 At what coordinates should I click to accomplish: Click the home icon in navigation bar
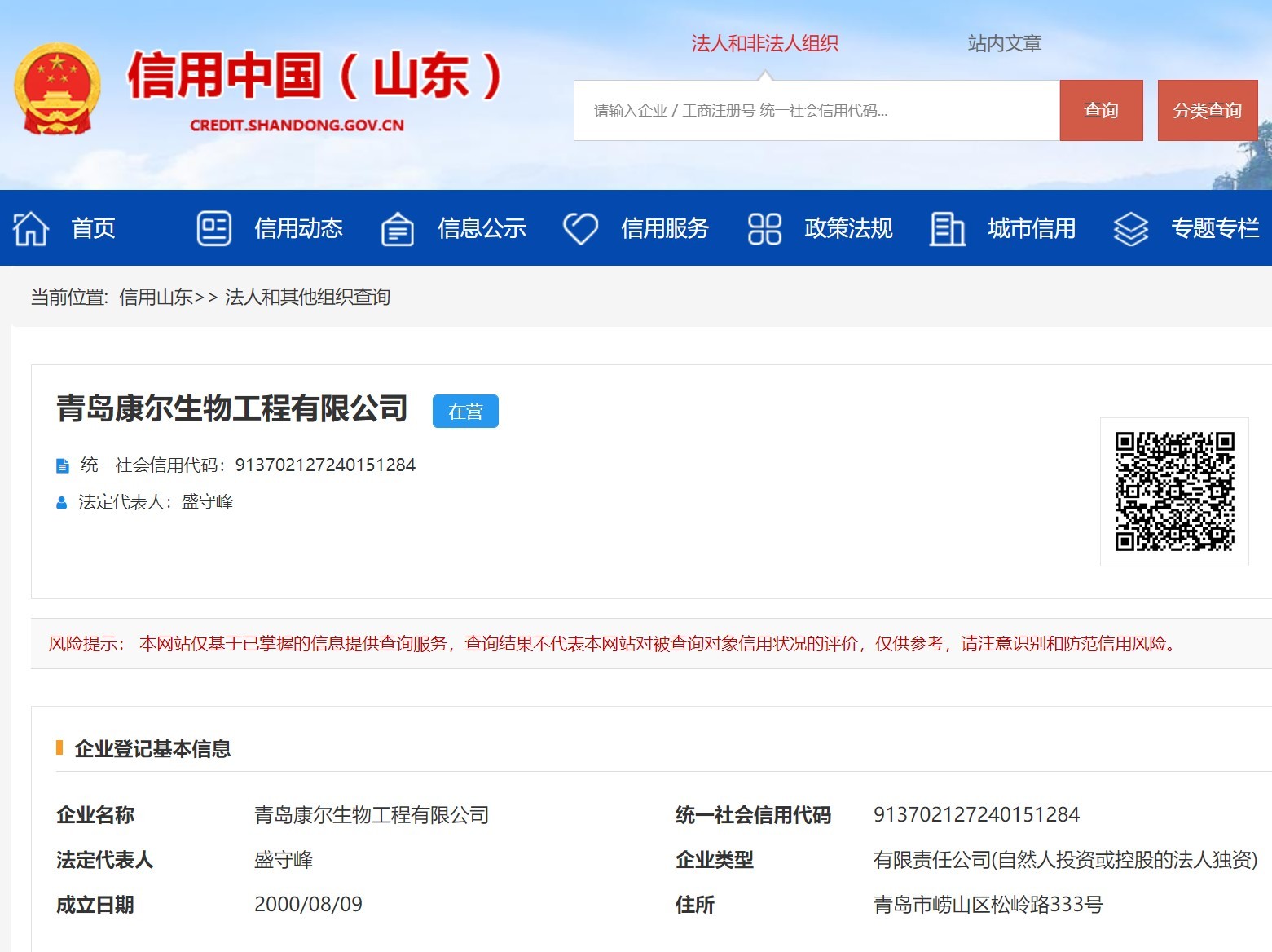[31, 228]
